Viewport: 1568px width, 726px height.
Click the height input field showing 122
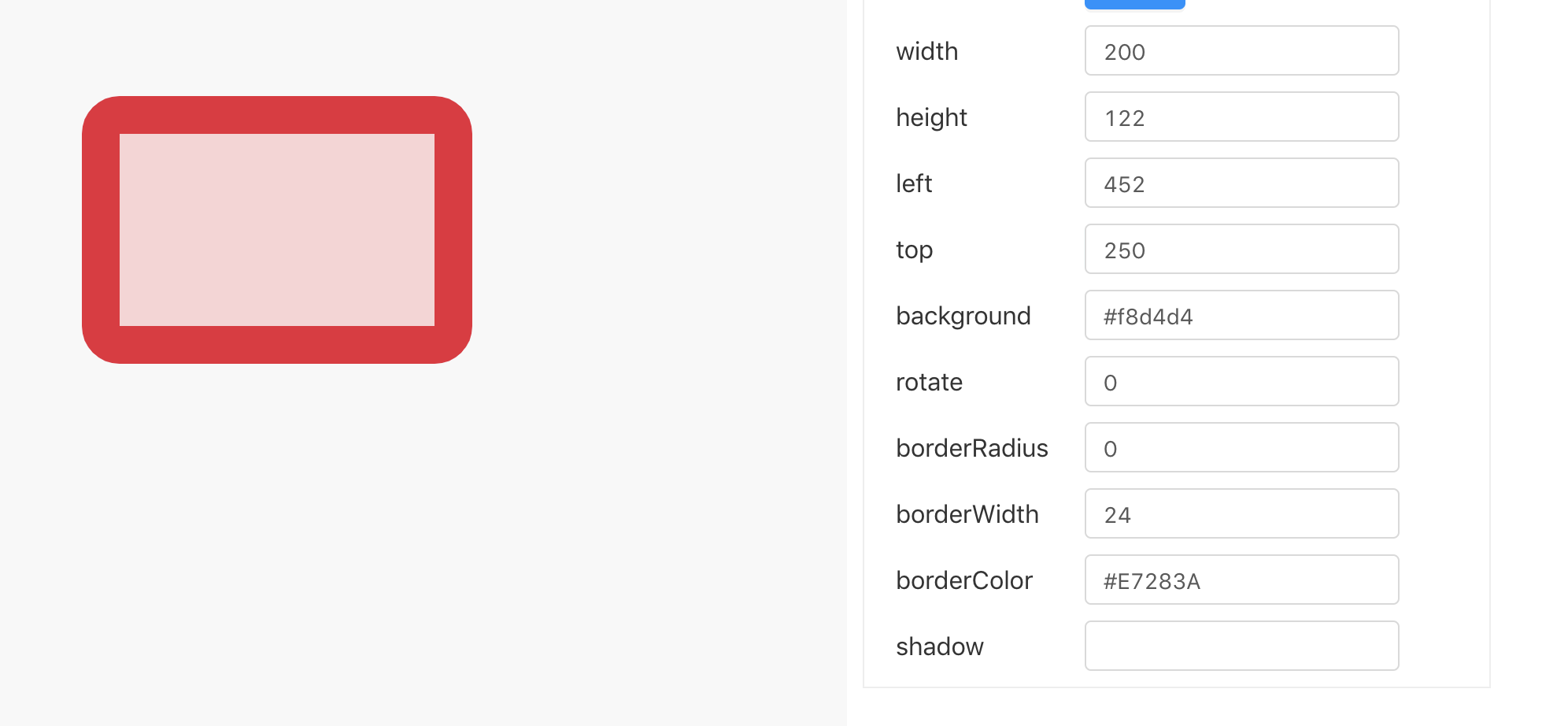point(1241,117)
